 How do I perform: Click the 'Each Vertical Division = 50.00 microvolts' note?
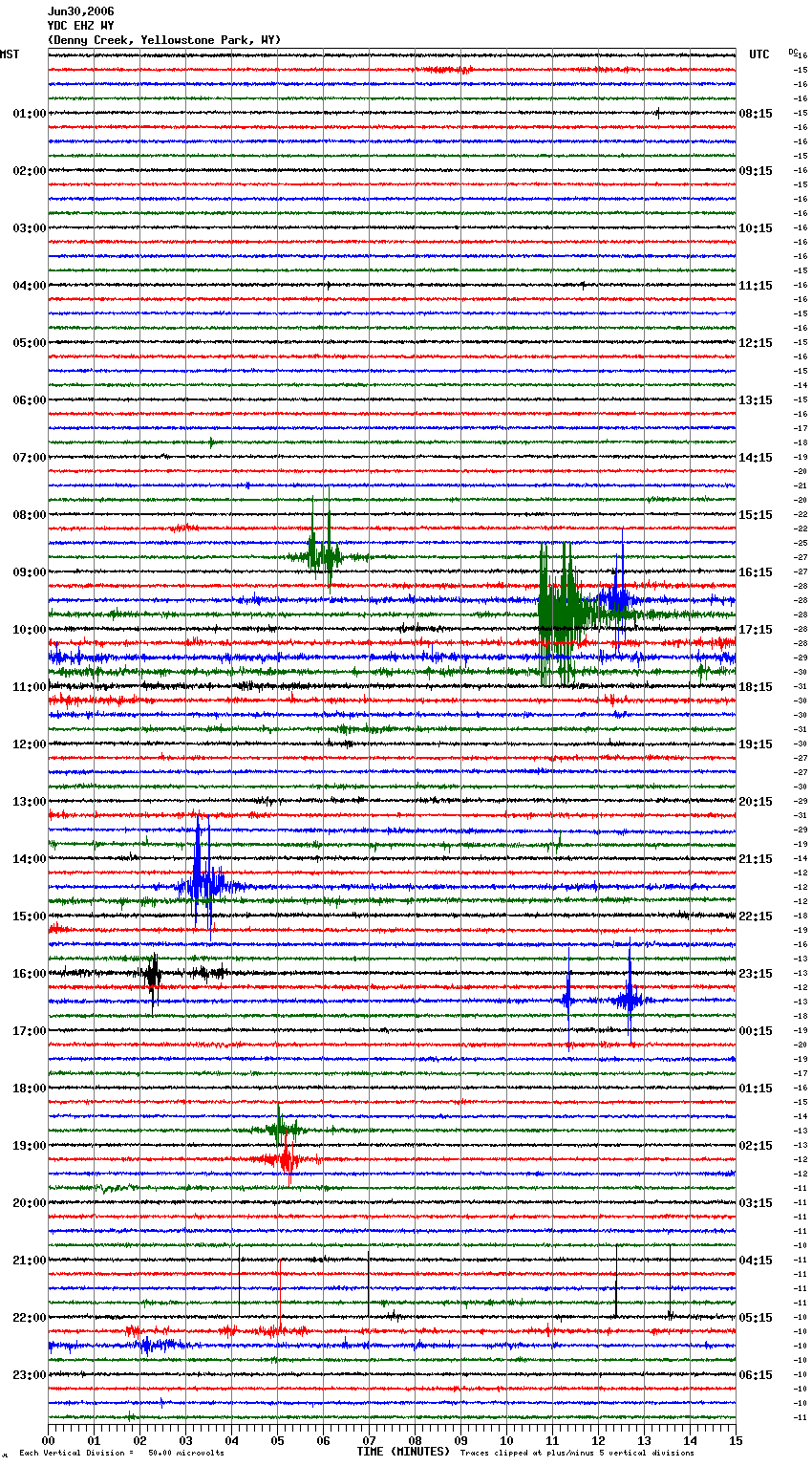121,1453
